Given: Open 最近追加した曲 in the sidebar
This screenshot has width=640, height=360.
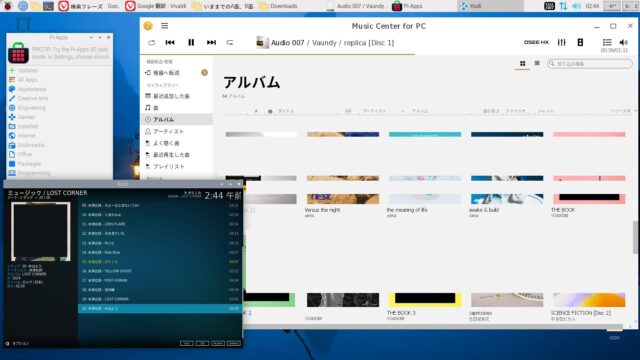Looking at the screenshot, I should click(x=176, y=96).
